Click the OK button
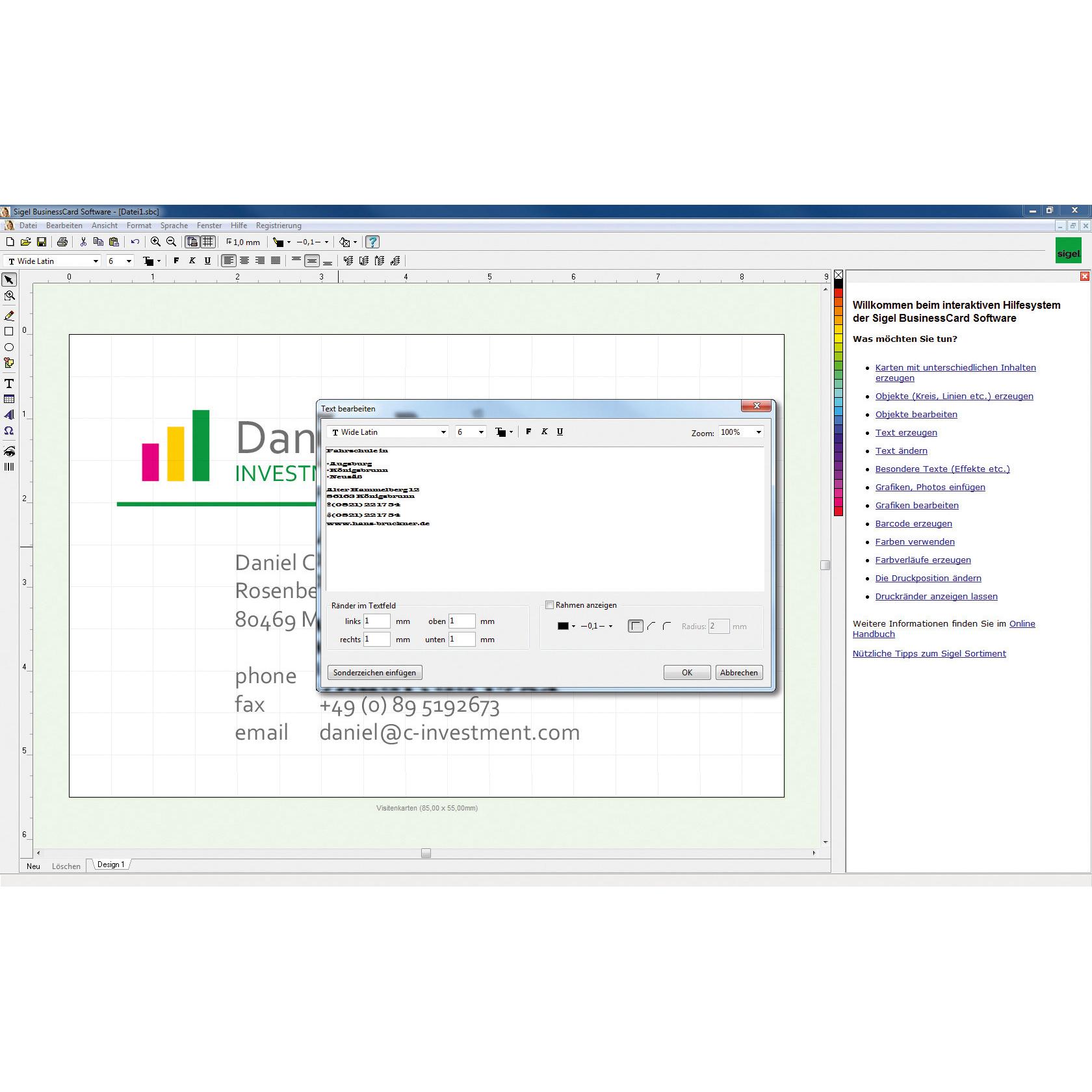The height and width of the screenshot is (1092, 1092). (687, 673)
